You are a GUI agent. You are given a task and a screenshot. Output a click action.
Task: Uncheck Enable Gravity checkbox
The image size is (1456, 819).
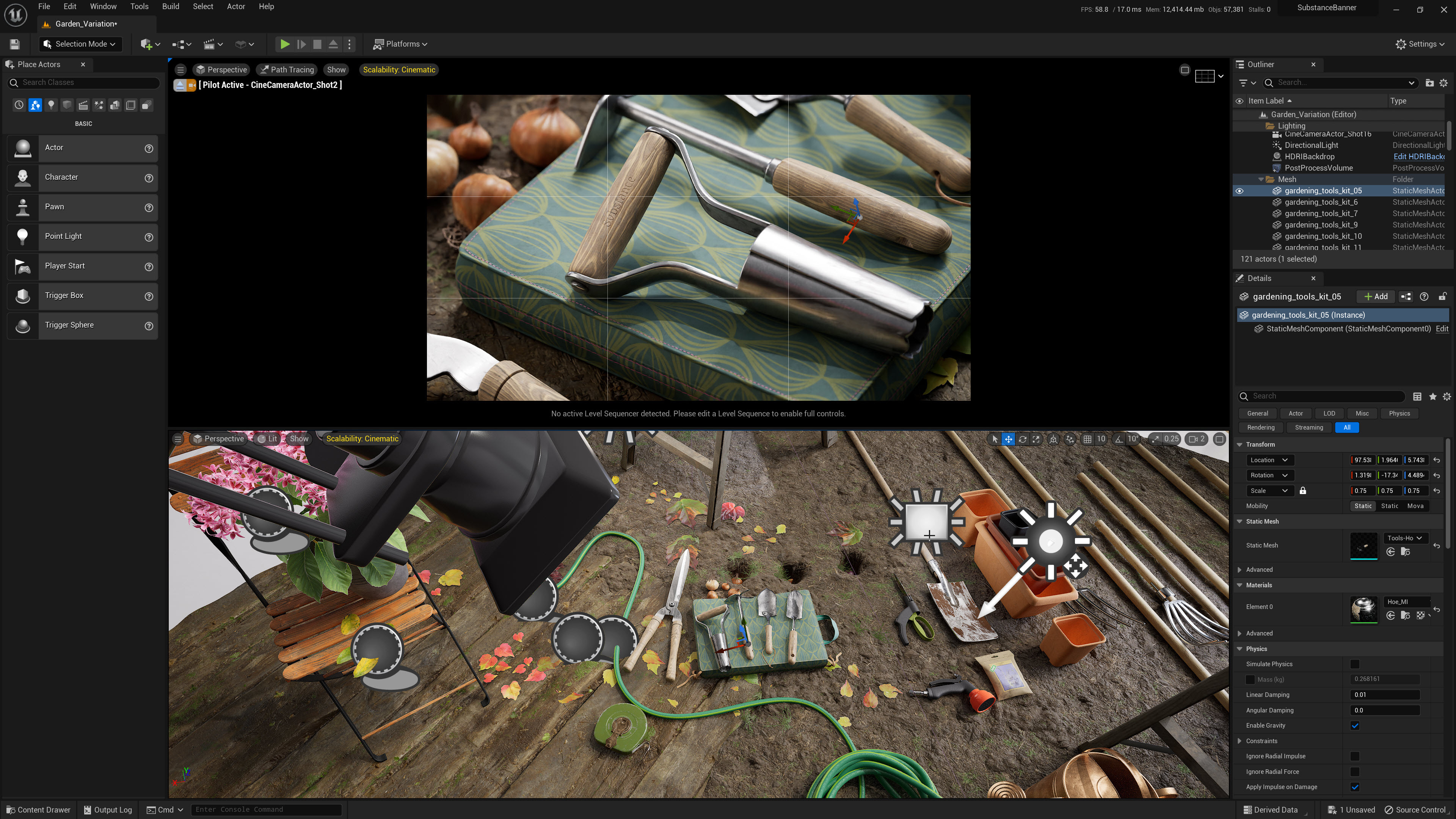pos(1355,726)
